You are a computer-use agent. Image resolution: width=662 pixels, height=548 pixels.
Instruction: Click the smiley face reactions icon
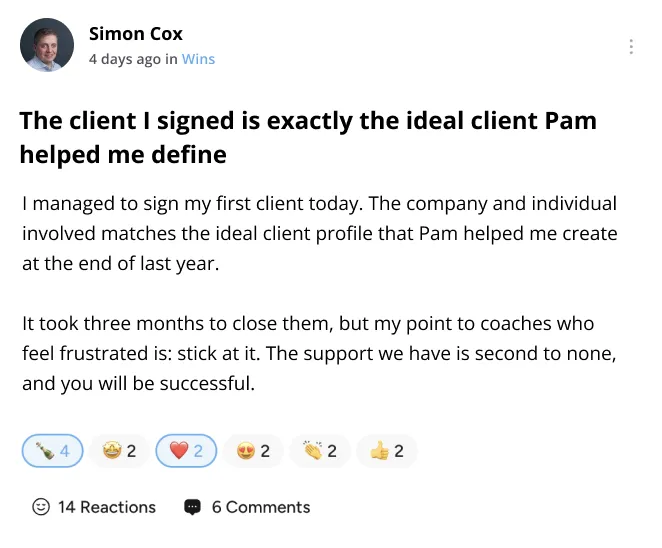[x=41, y=507]
